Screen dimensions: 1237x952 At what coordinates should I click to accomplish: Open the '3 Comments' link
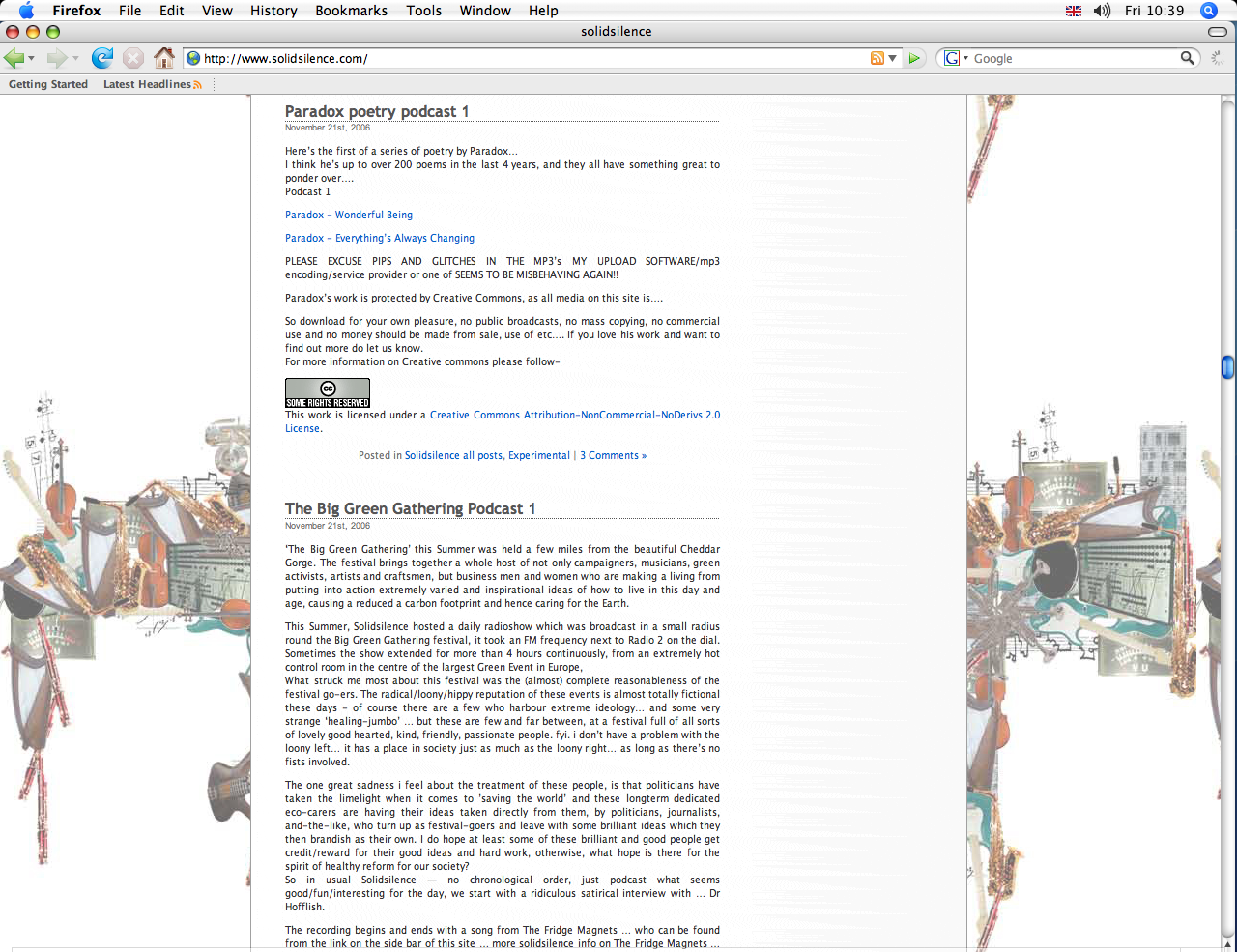coord(613,455)
